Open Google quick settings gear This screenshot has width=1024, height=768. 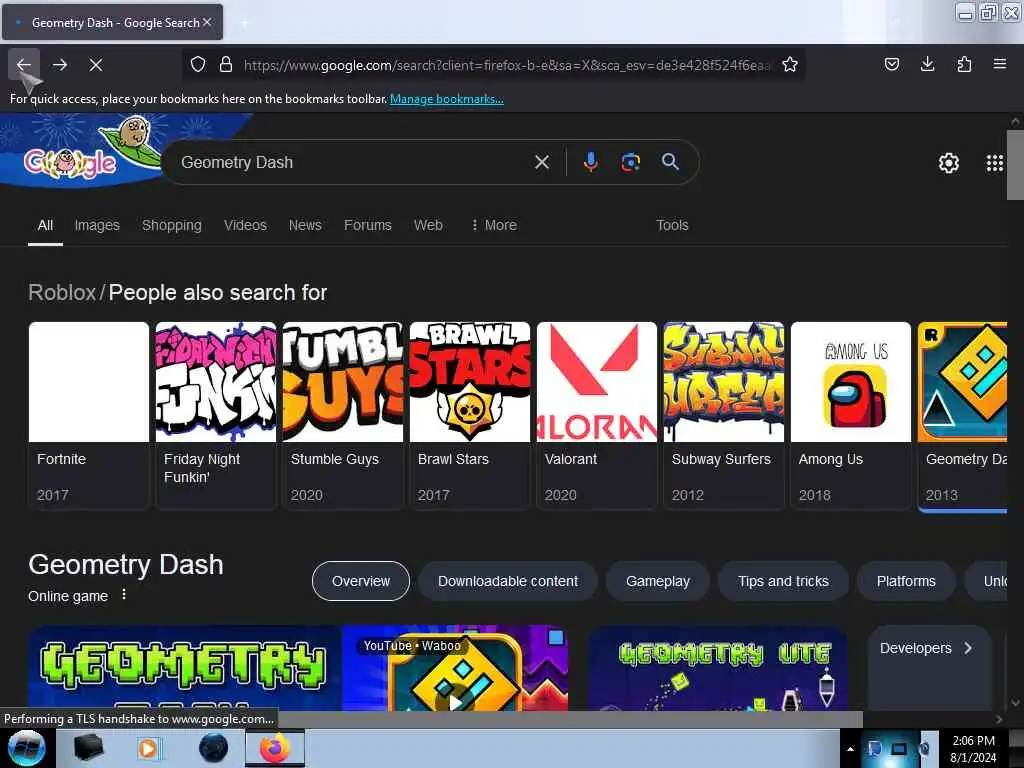coord(948,163)
